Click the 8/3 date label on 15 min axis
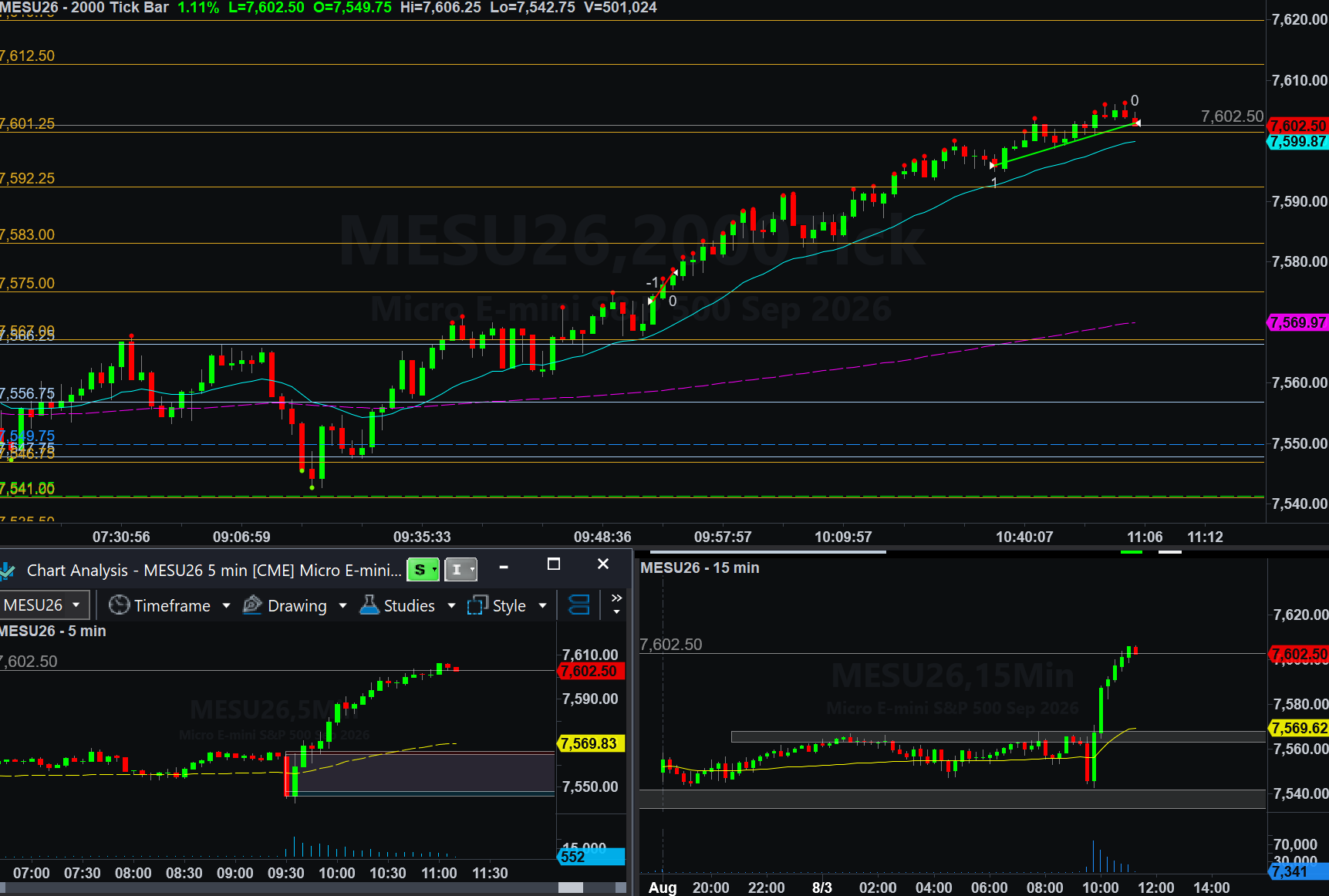1329x896 pixels. [822, 888]
